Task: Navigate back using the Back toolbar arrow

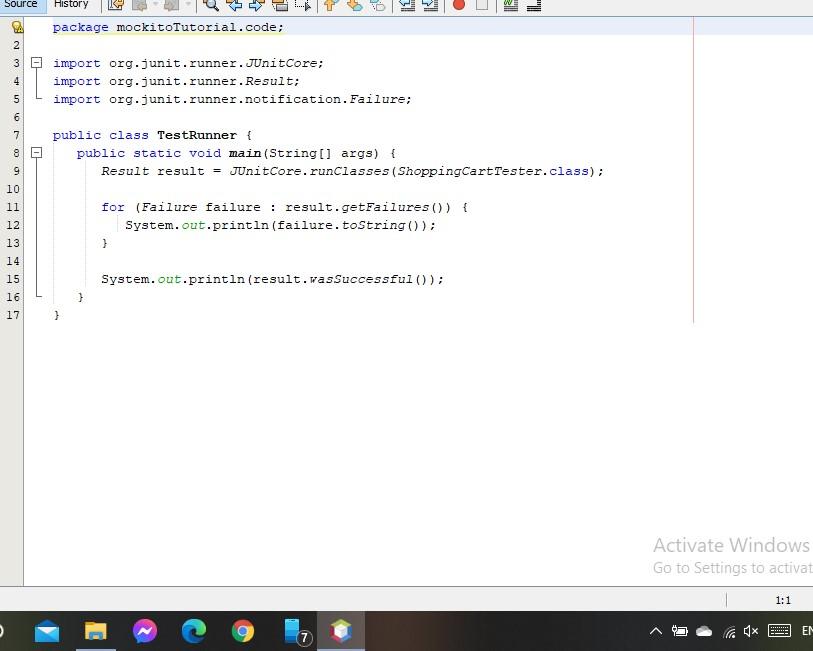Action: coord(141,6)
